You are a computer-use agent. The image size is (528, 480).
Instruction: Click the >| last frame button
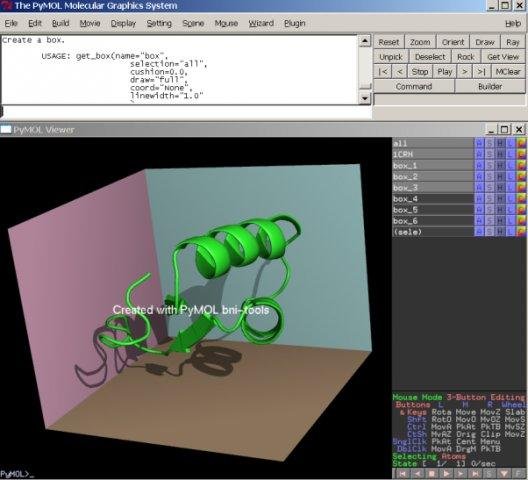click(x=482, y=71)
